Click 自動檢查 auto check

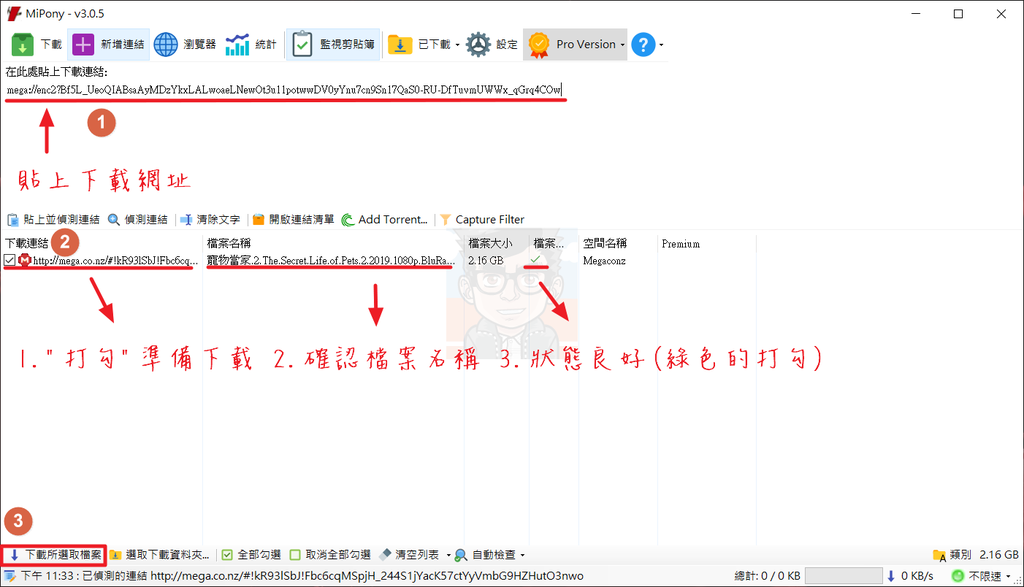click(x=486, y=555)
